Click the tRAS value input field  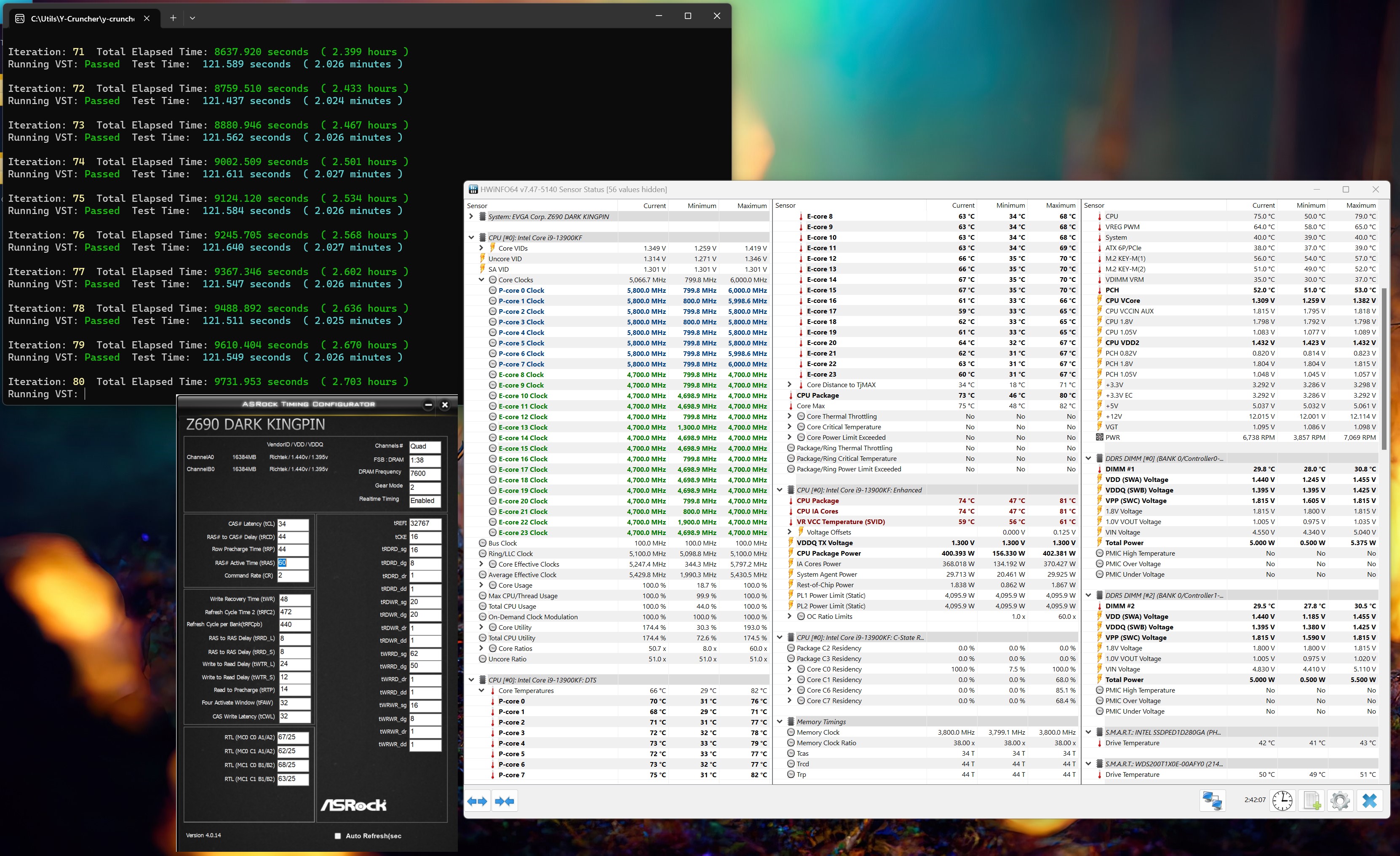(293, 563)
